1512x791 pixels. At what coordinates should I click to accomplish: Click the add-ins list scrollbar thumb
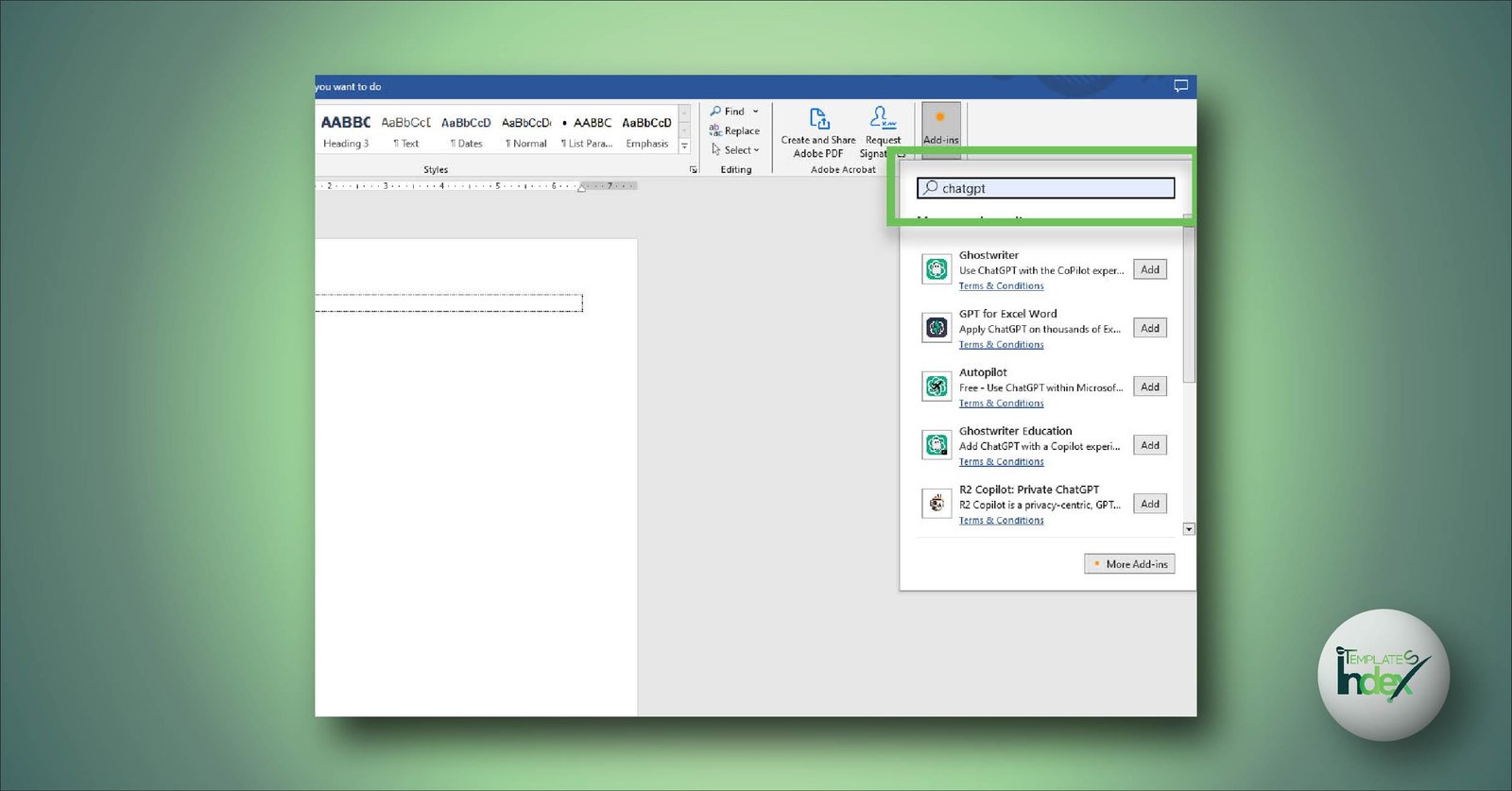1189,304
